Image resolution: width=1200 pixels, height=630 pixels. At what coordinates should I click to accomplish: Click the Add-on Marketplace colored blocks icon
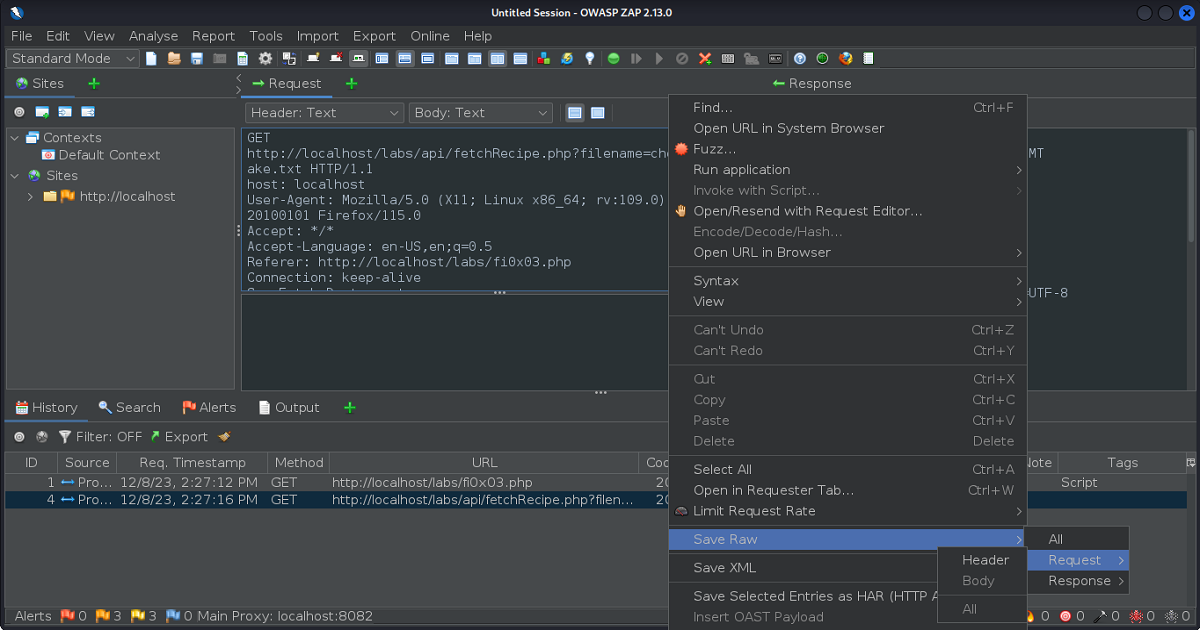point(544,59)
